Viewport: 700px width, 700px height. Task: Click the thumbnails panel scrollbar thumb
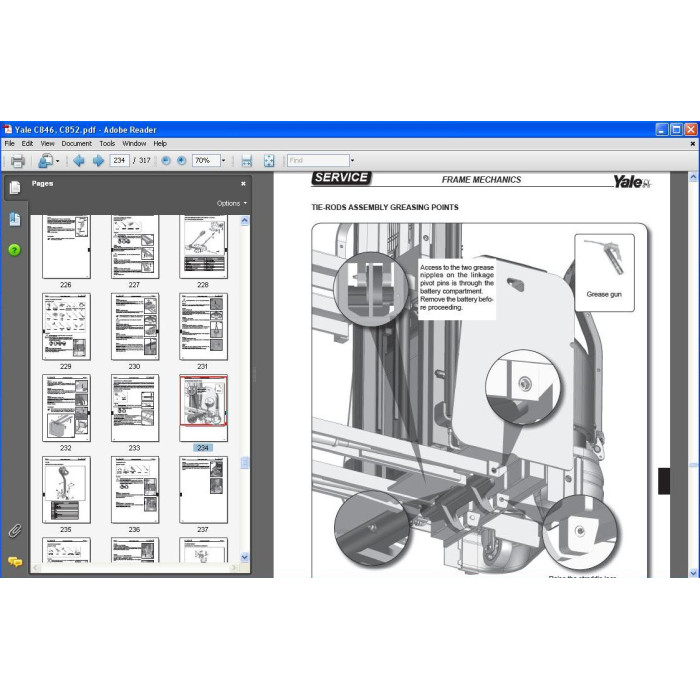pos(245,463)
